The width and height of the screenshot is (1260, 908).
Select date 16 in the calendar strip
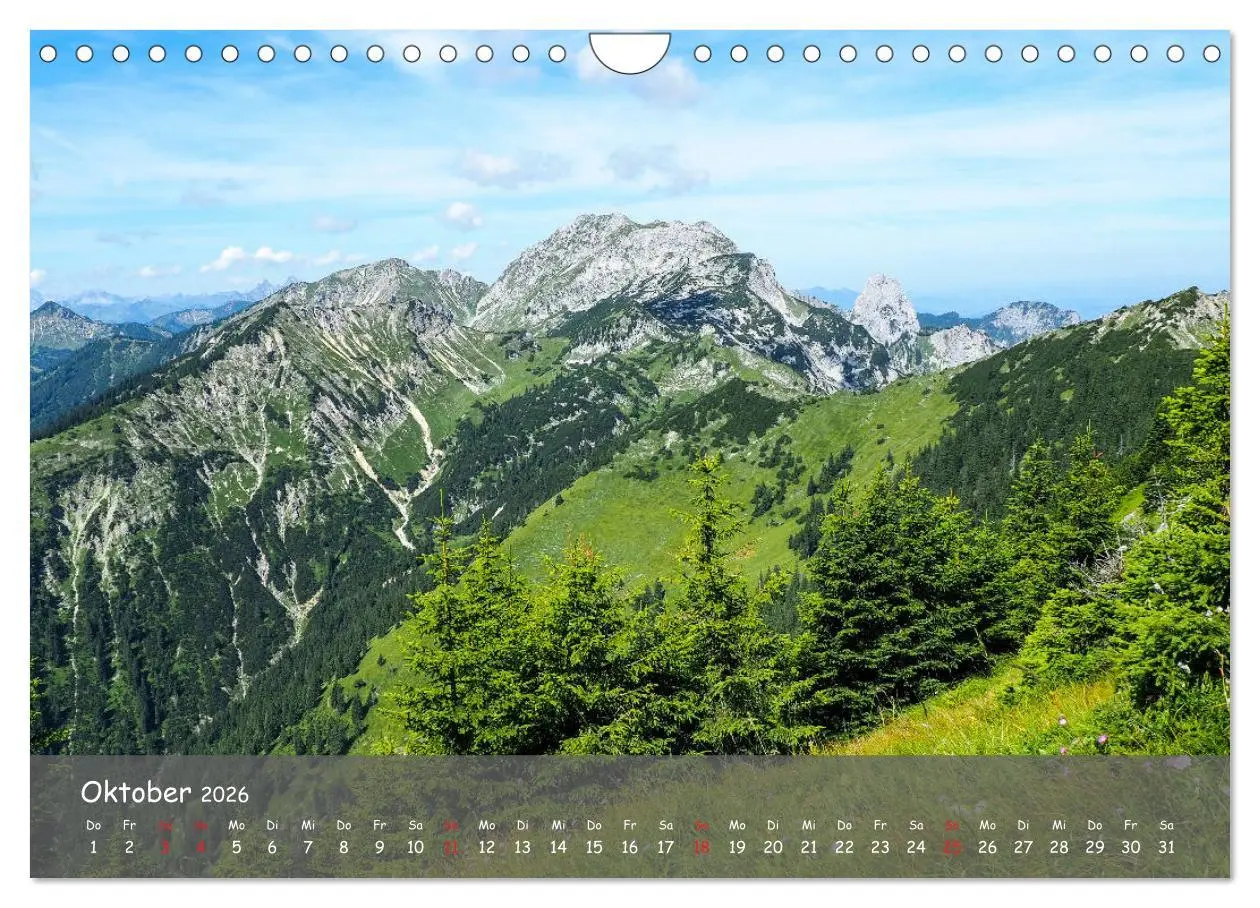pos(630,847)
